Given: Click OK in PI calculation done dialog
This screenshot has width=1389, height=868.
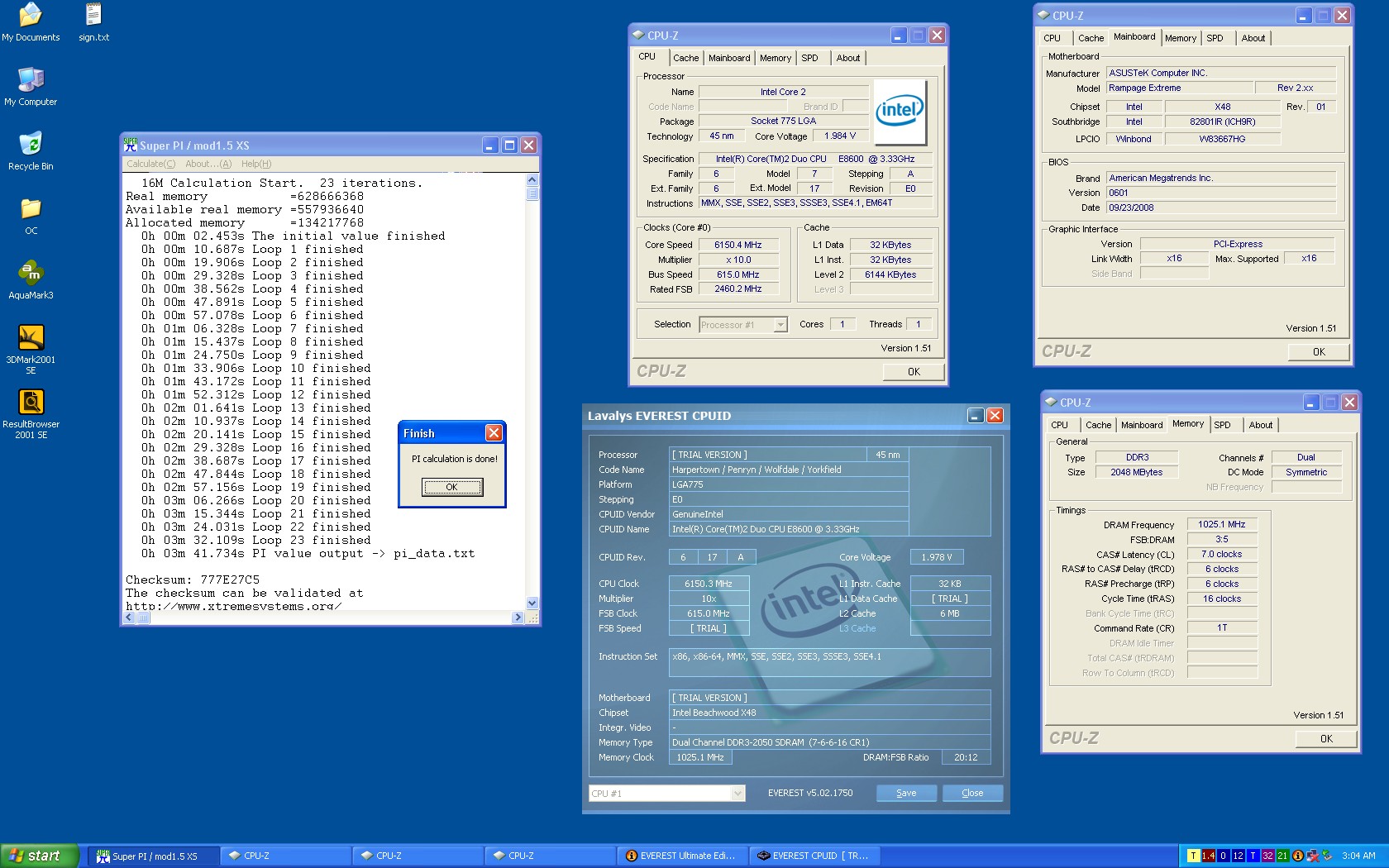Looking at the screenshot, I should coord(451,487).
